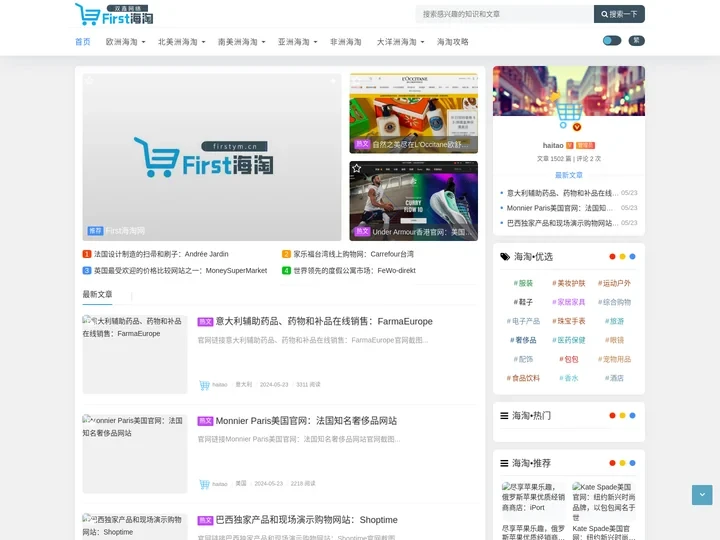Click the list icon beside 海淘•推荐
720x540 pixels.
coord(504,463)
